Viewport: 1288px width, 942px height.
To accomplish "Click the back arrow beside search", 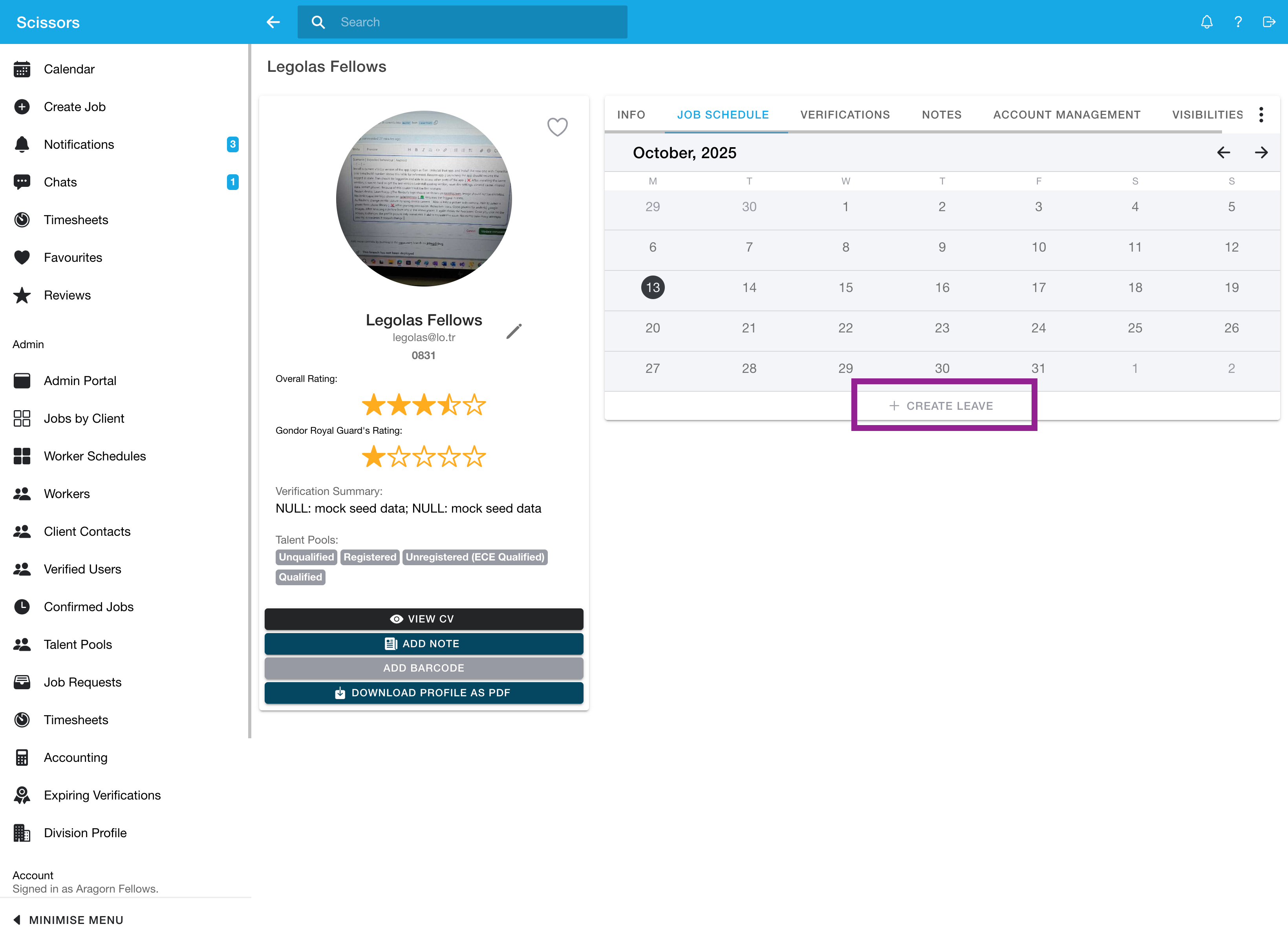I will [273, 22].
